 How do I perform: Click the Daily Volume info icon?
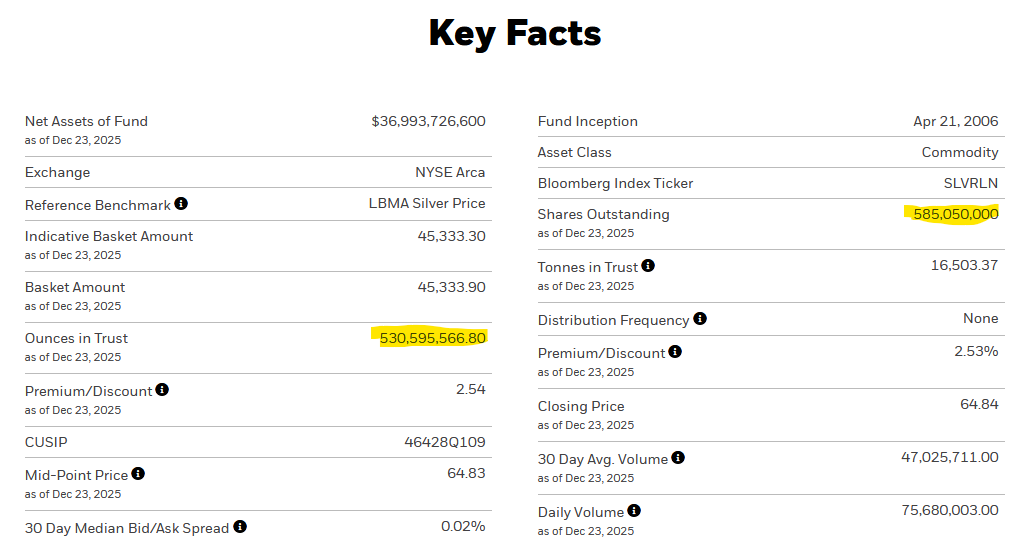coord(634,511)
